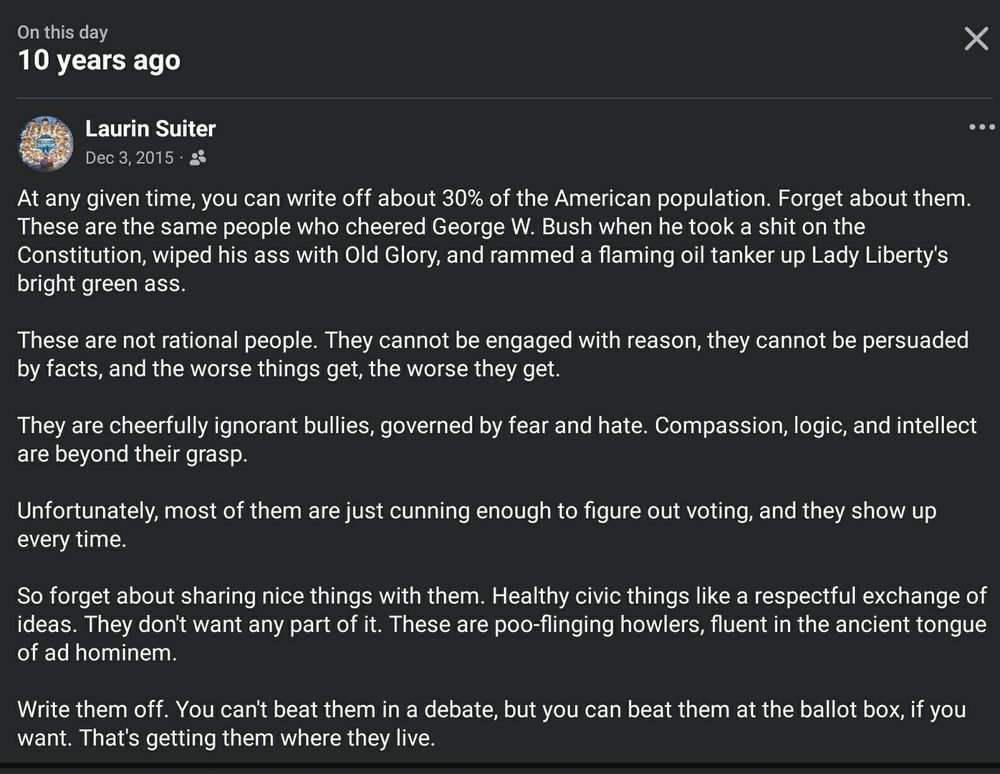
Task: Close the On this day memory
Action: click(975, 39)
